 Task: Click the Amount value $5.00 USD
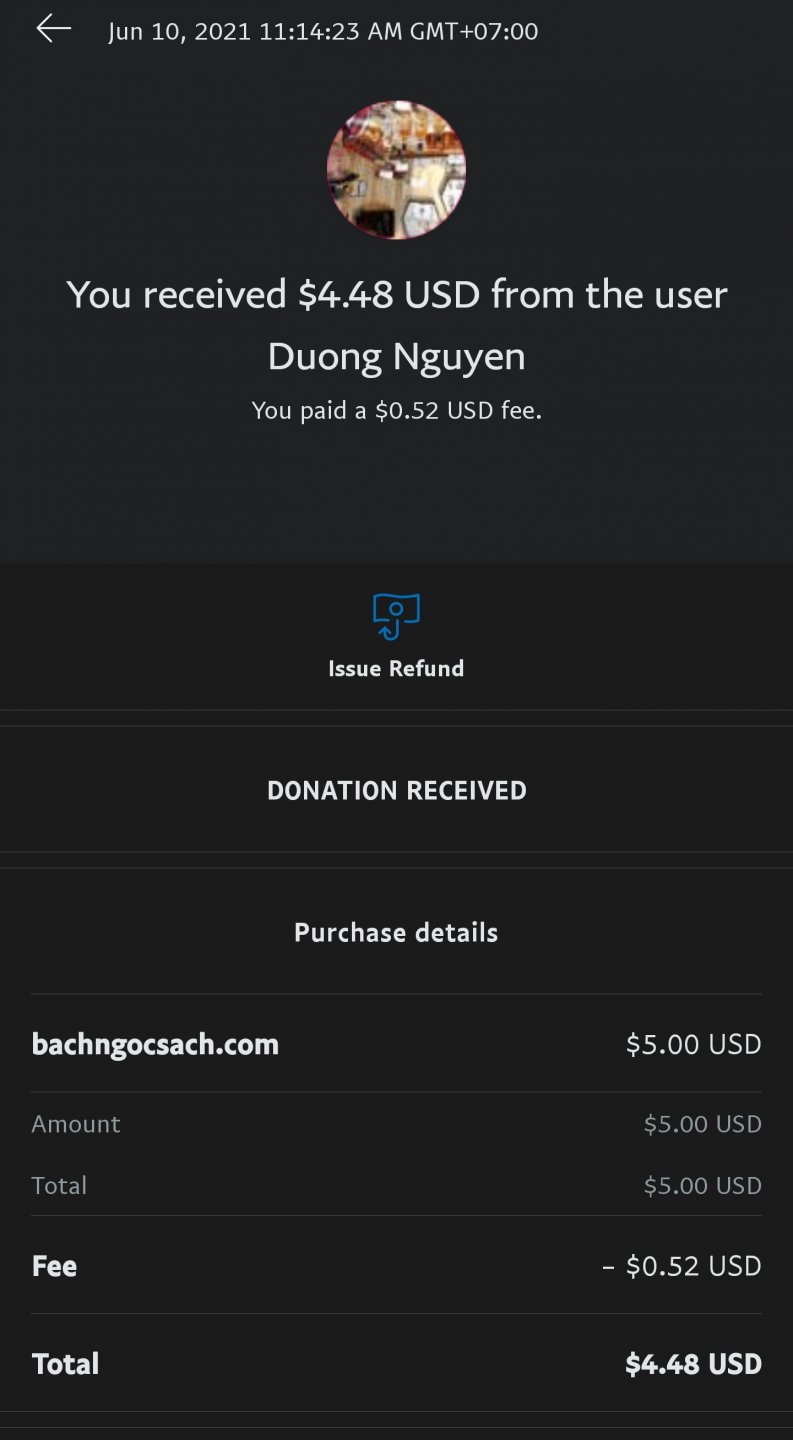point(702,1124)
